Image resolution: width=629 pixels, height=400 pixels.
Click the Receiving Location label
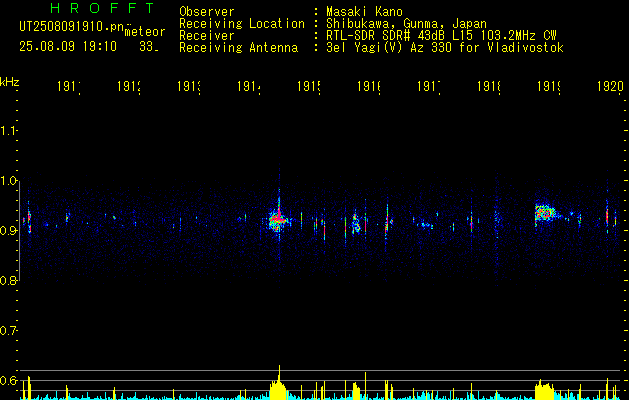[x=242, y=24]
